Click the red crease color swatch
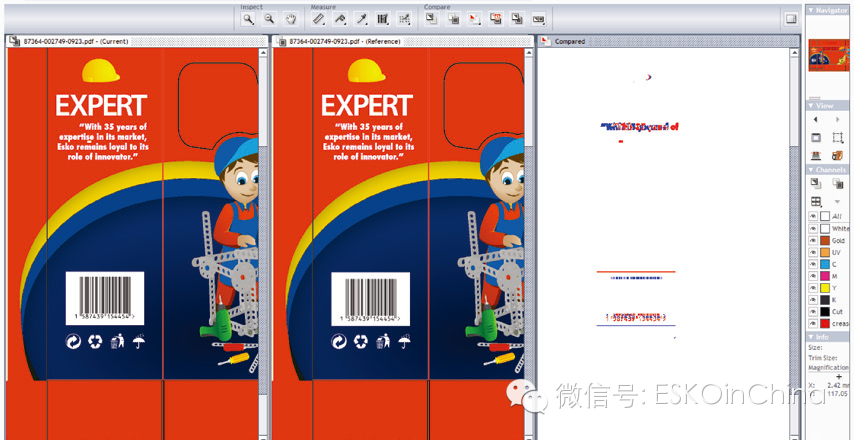 point(825,324)
